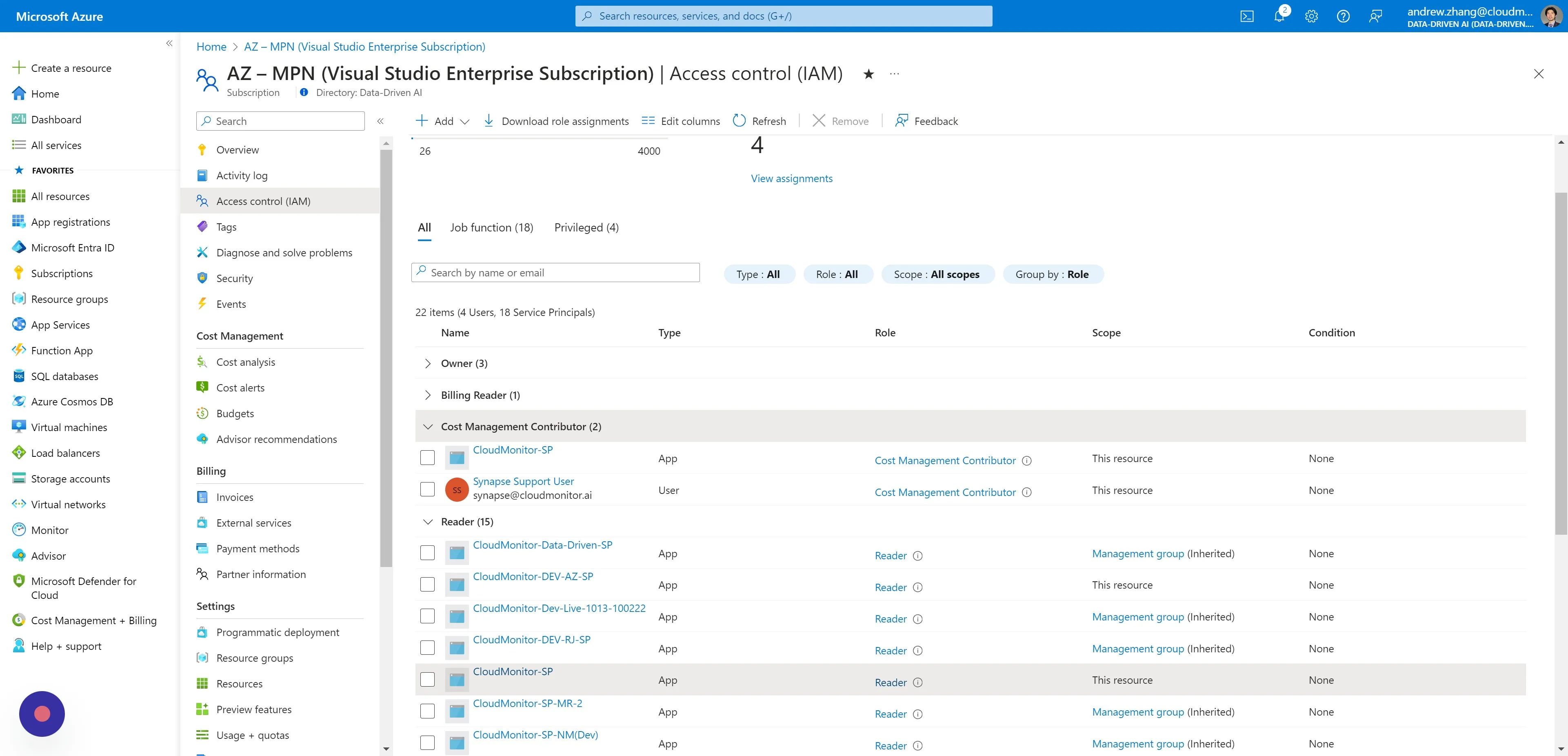Open Management group link for CloudMonitor-SP-MR-2
The height and width of the screenshot is (756, 1568).
tap(1138, 712)
